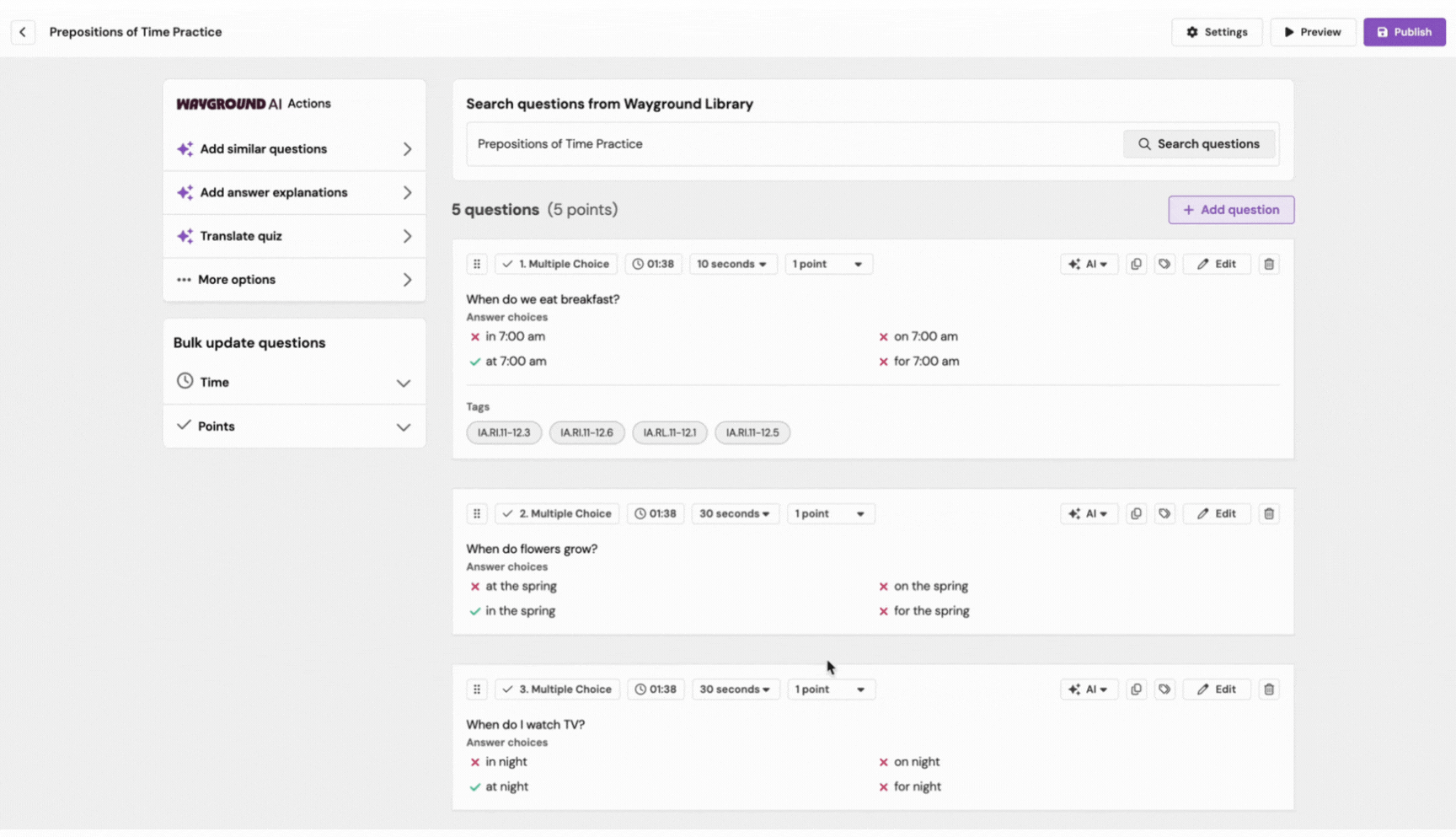Open question 2's 30 seconds dropdown

click(x=735, y=513)
